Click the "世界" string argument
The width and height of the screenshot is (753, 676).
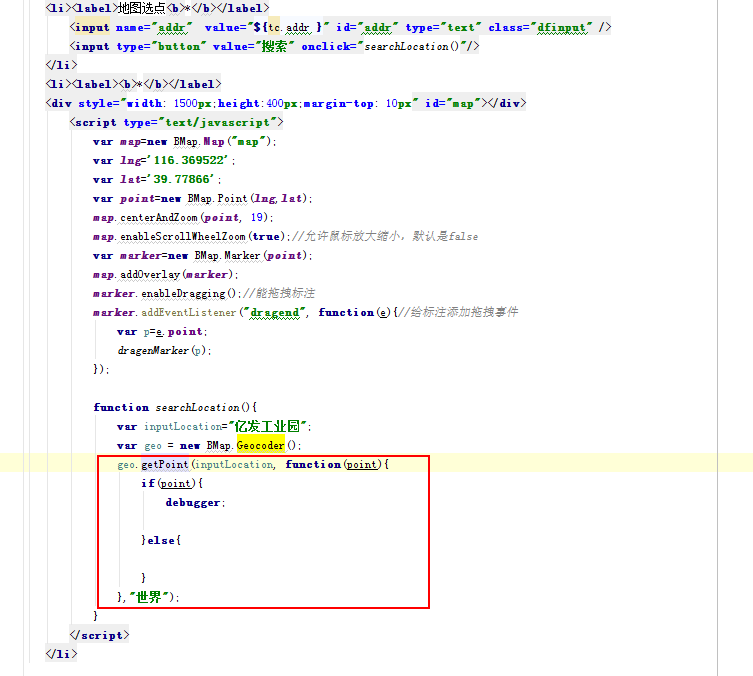[x=149, y=597]
